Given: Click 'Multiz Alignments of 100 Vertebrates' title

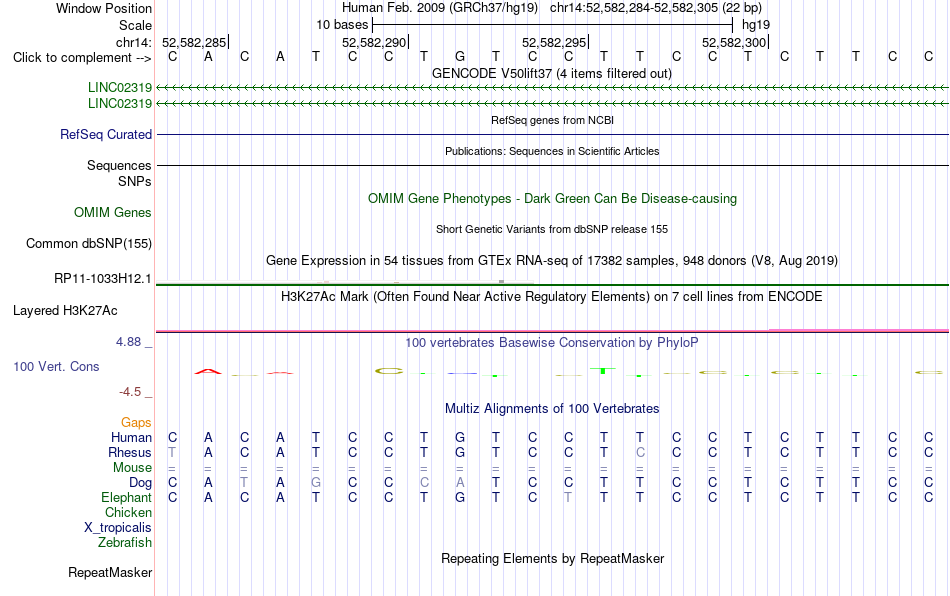Looking at the screenshot, I should [552, 409].
